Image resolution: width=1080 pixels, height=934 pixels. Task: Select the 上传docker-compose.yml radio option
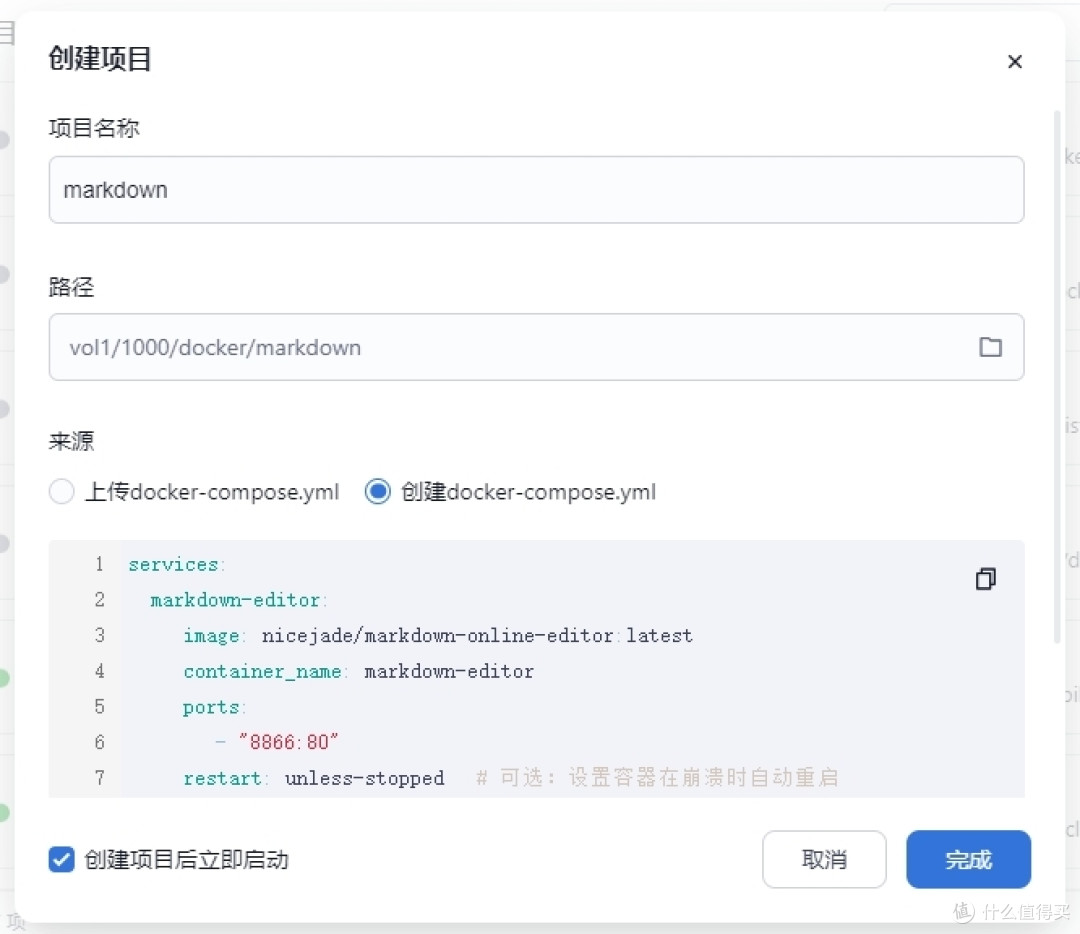61,491
